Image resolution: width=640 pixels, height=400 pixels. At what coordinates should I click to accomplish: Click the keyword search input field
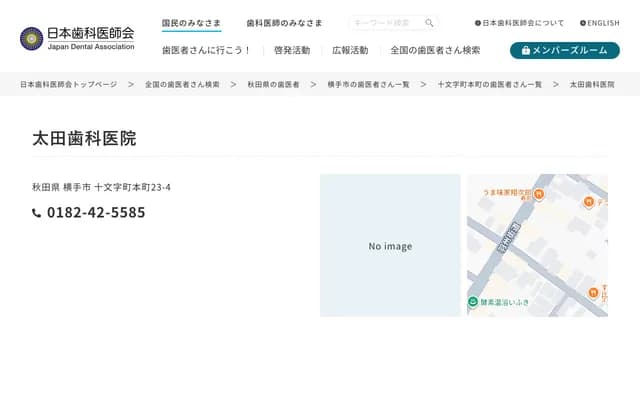(x=386, y=23)
